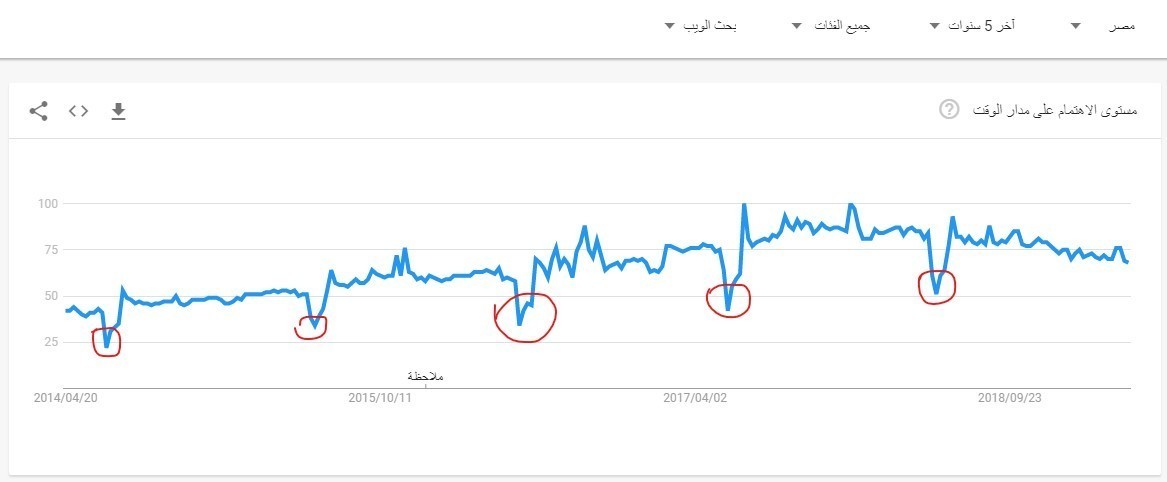This screenshot has width=1167, height=482.
Task: Click the 2015/10/11 date label on the axis
Action: point(380,398)
